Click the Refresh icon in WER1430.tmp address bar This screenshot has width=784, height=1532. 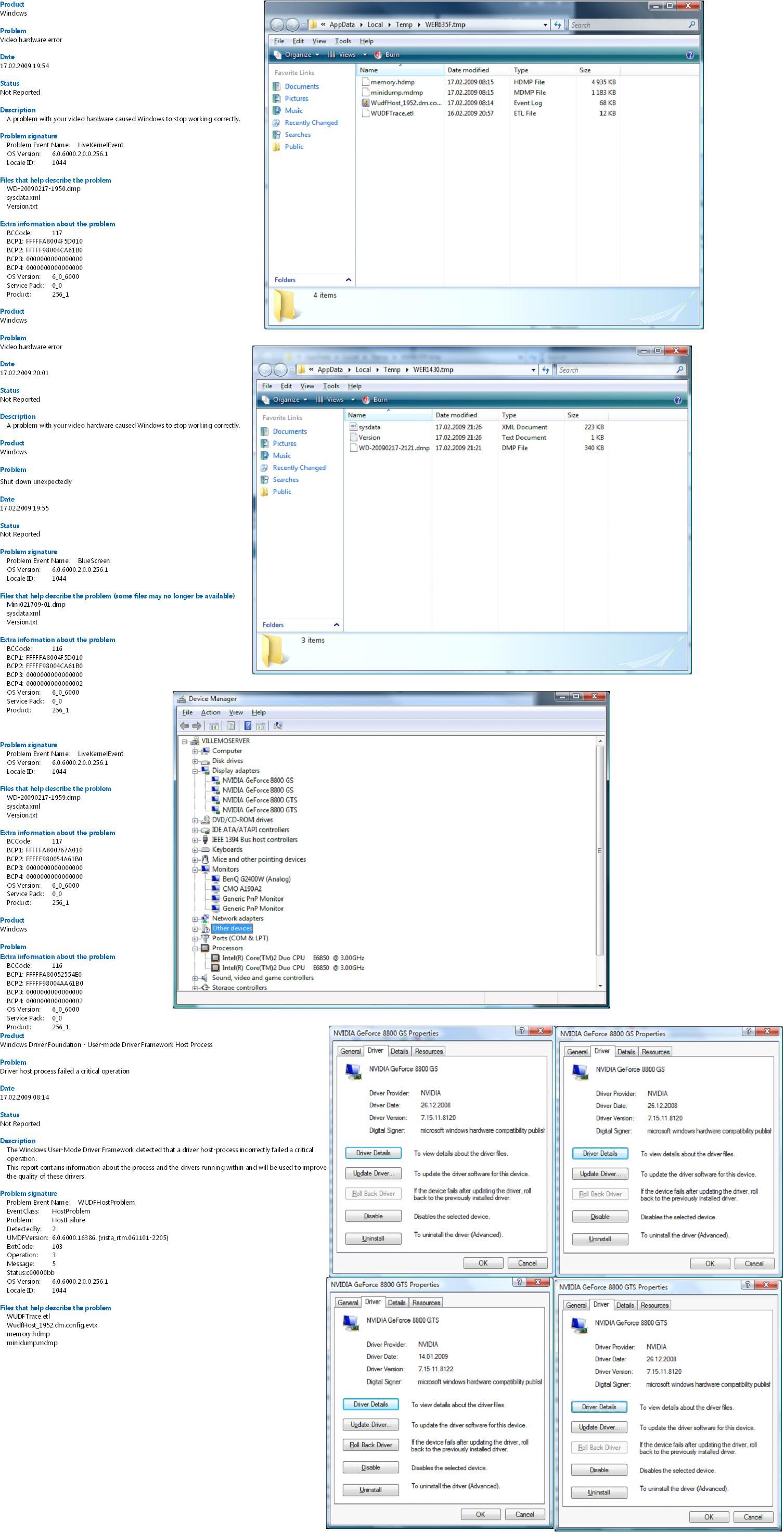(546, 370)
